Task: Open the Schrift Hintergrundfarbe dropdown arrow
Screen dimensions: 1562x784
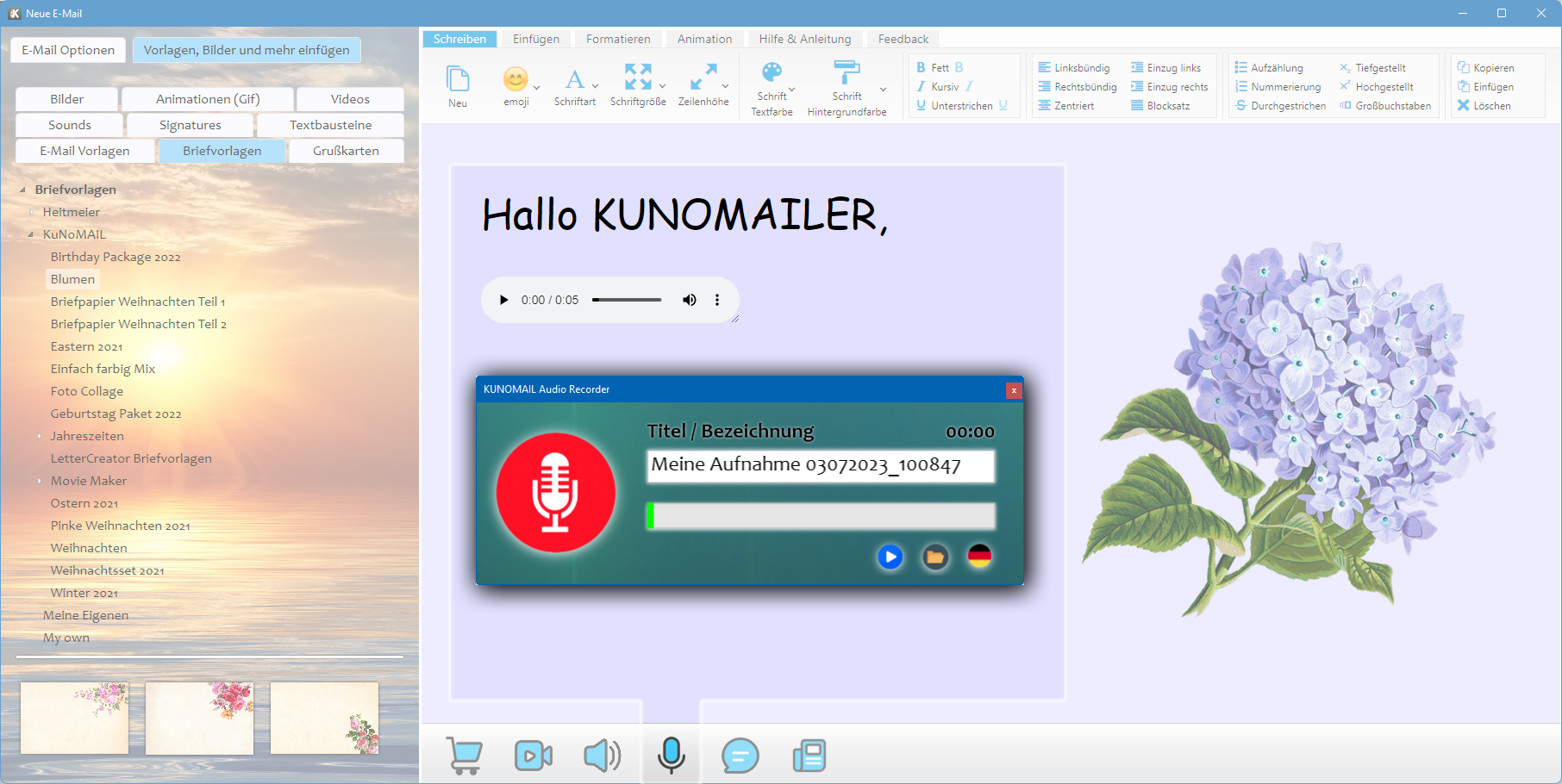Action: [883, 90]
